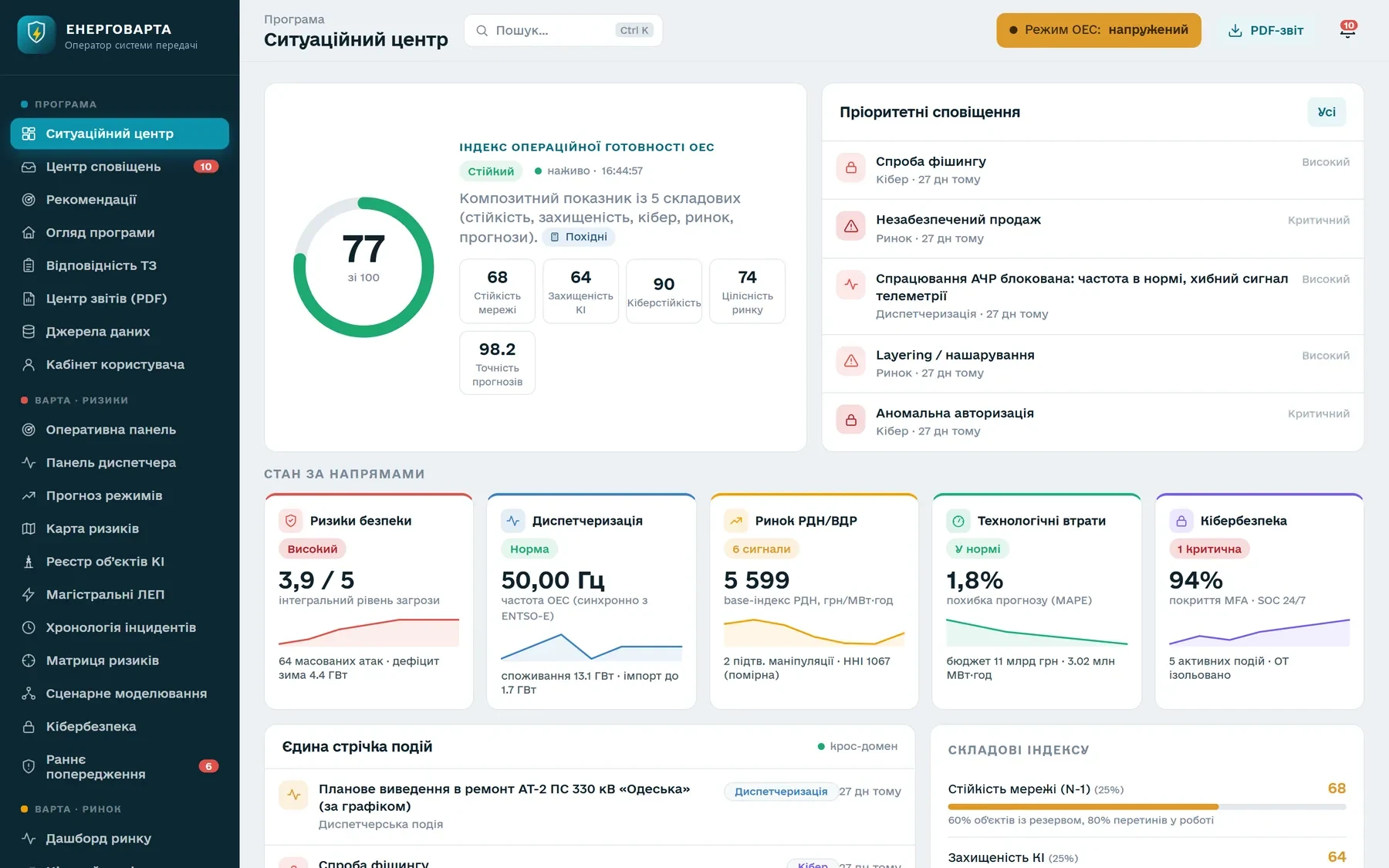Click the tower icon next to Реєстр об'єктів КІ
1389x868 pixels.
click(29, 562)
